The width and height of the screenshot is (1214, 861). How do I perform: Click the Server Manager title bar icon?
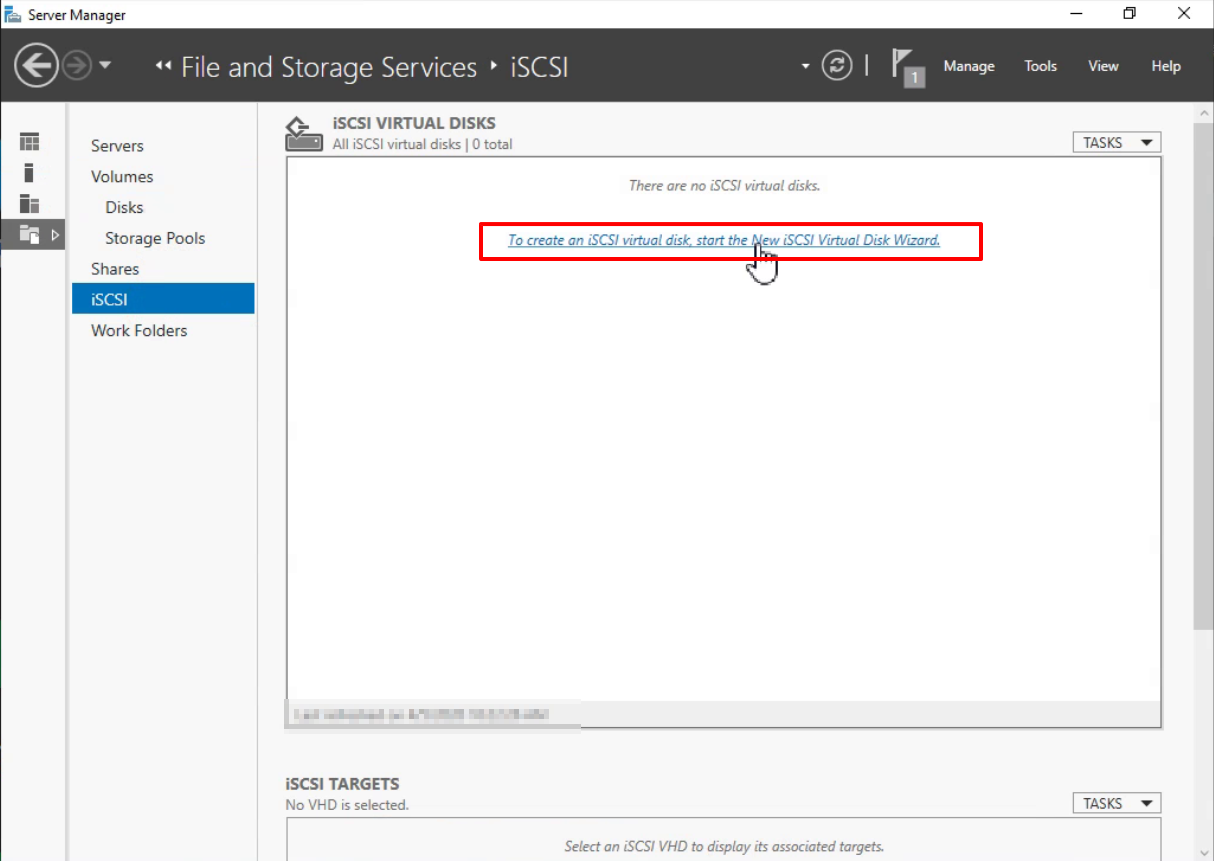[x=13, y=14]
